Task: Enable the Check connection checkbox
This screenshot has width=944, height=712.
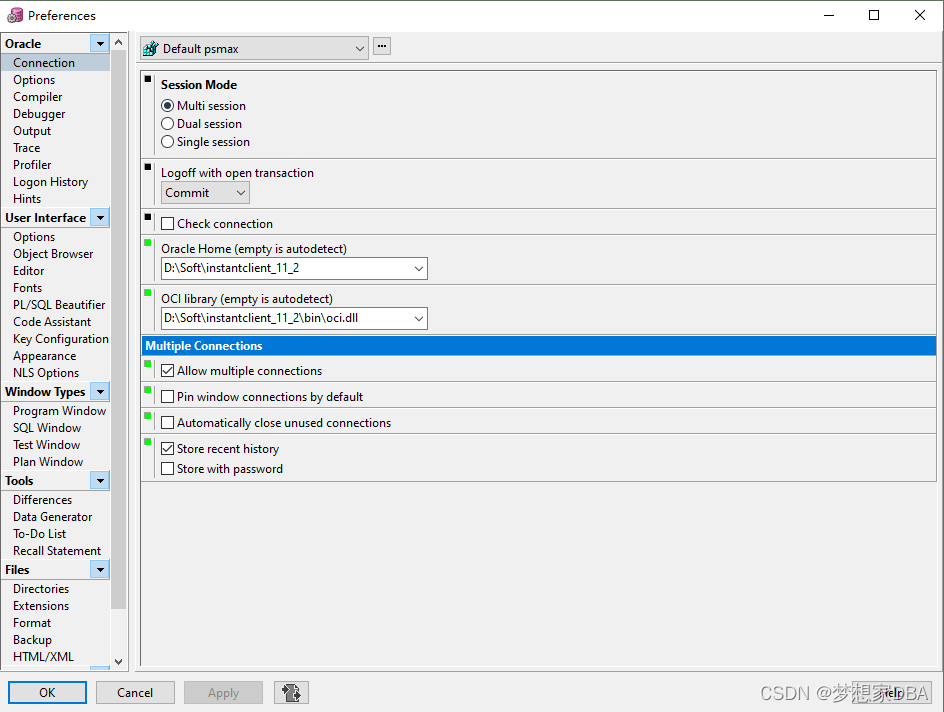Action: (x=168, y=224)
